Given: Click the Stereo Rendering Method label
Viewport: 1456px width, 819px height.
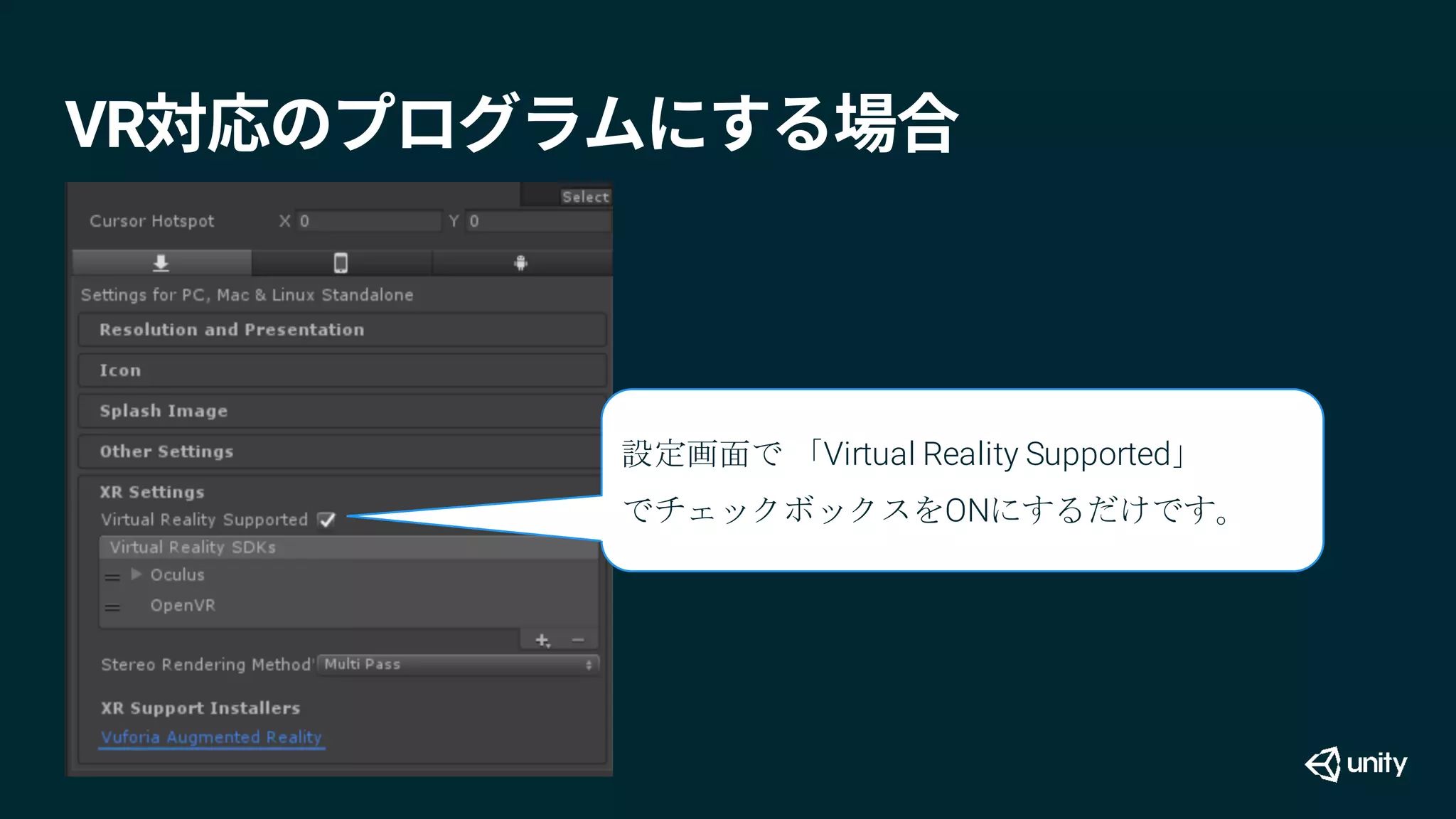Looking at the screenshot, I should pos(206,665).
